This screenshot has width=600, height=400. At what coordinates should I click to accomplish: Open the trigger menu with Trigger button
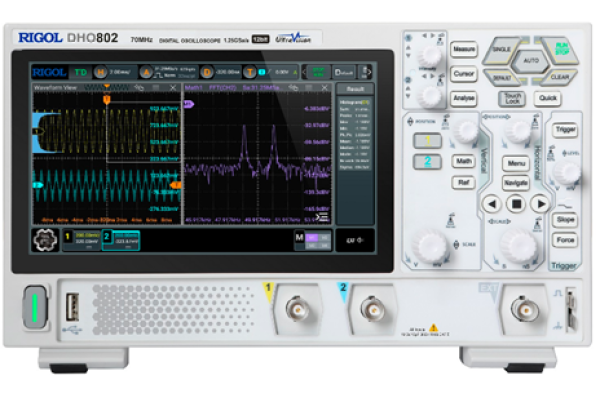tap(564, 129)
